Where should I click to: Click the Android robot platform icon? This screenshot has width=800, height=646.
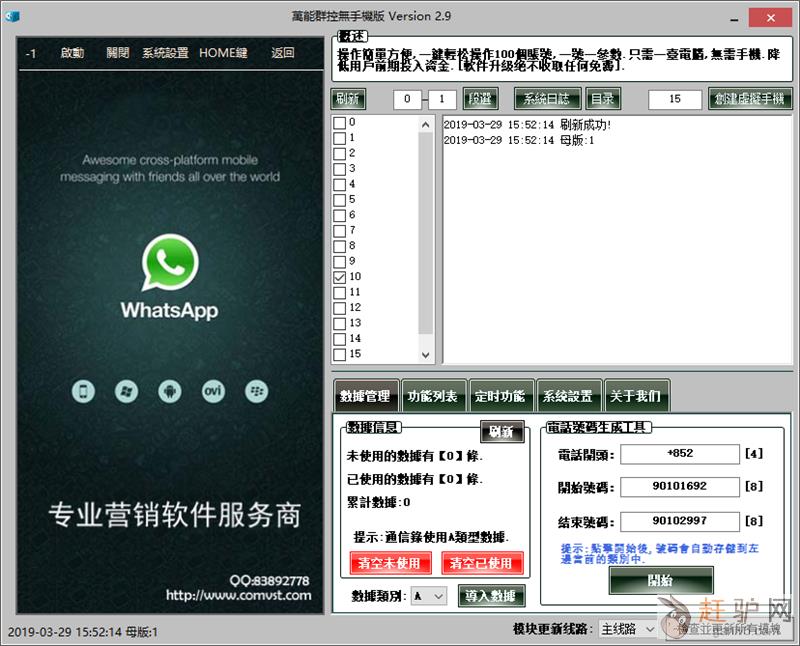(169, 391)
